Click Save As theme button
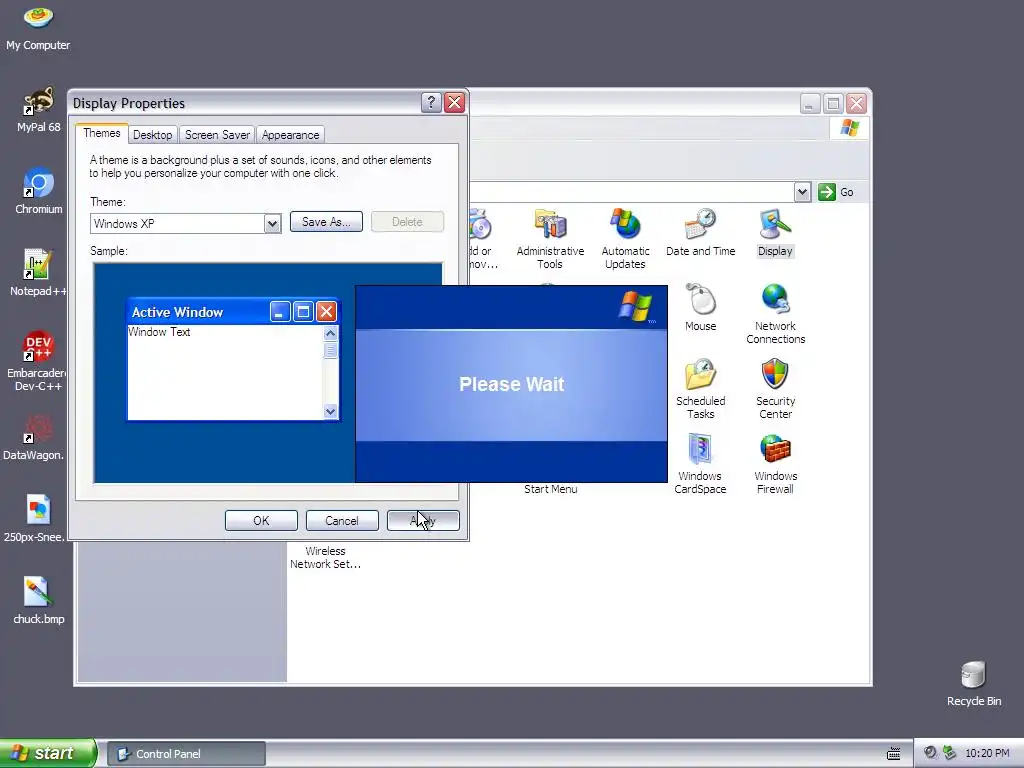Viewport: 1024px width, 768px height. (326, 222)
